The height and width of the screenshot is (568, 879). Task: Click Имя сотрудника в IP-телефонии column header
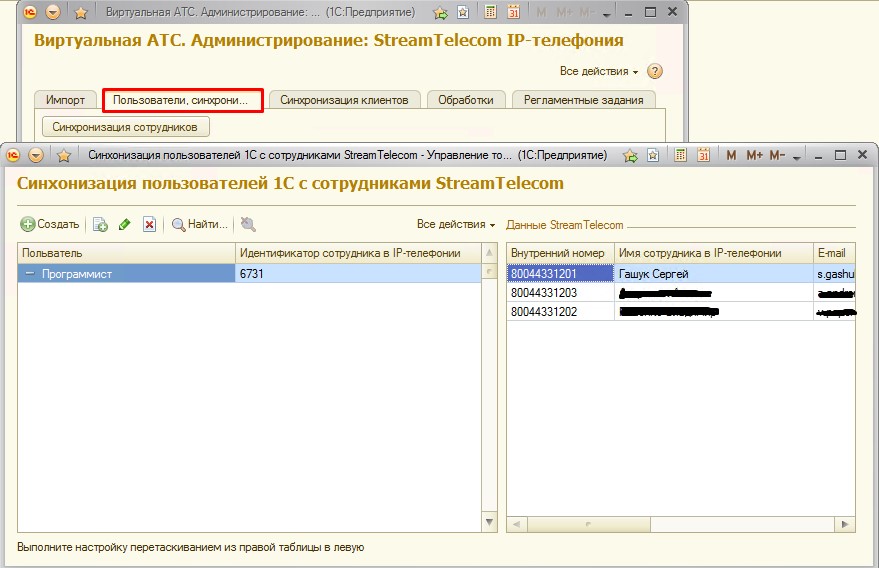714,253
